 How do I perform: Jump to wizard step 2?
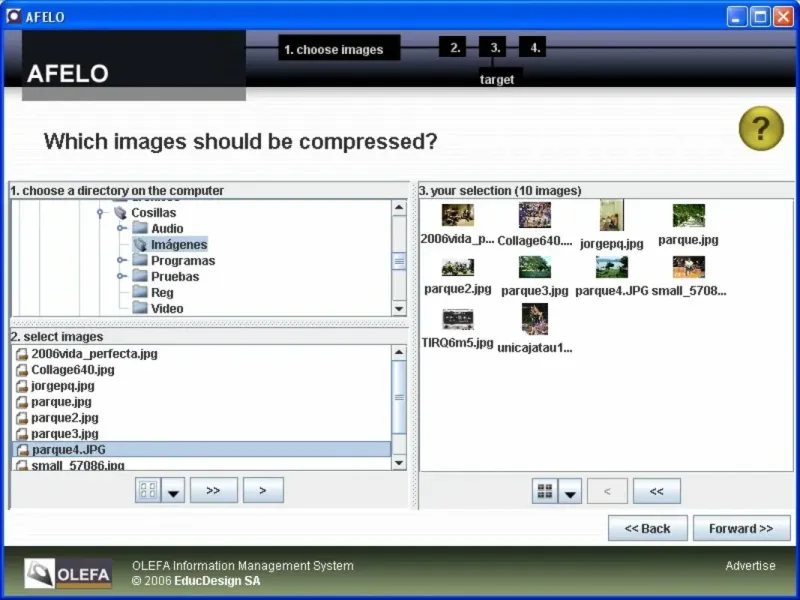453,47
